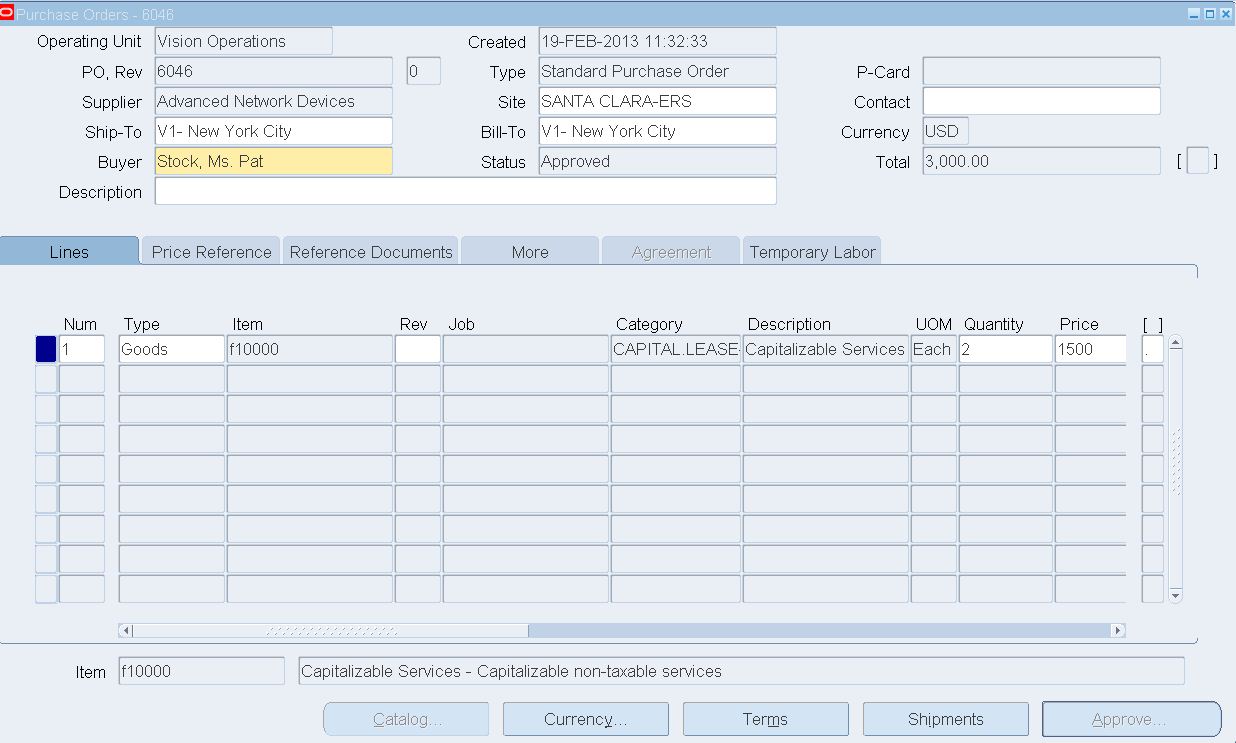
Task: Click the descriptive flexfield in line 1
Action: click(x=1153, y=349)
